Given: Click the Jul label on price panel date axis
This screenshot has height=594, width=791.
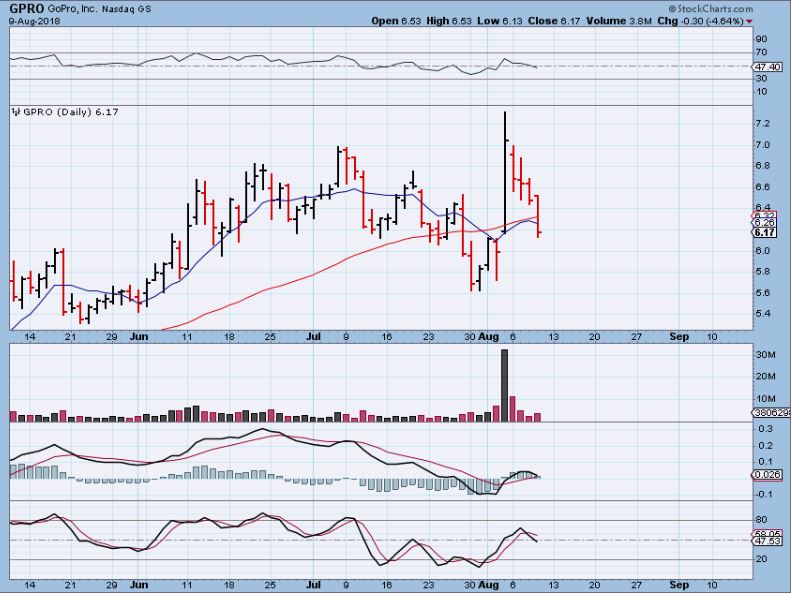Looking at the screenshot, I should [x=313, y=337].
